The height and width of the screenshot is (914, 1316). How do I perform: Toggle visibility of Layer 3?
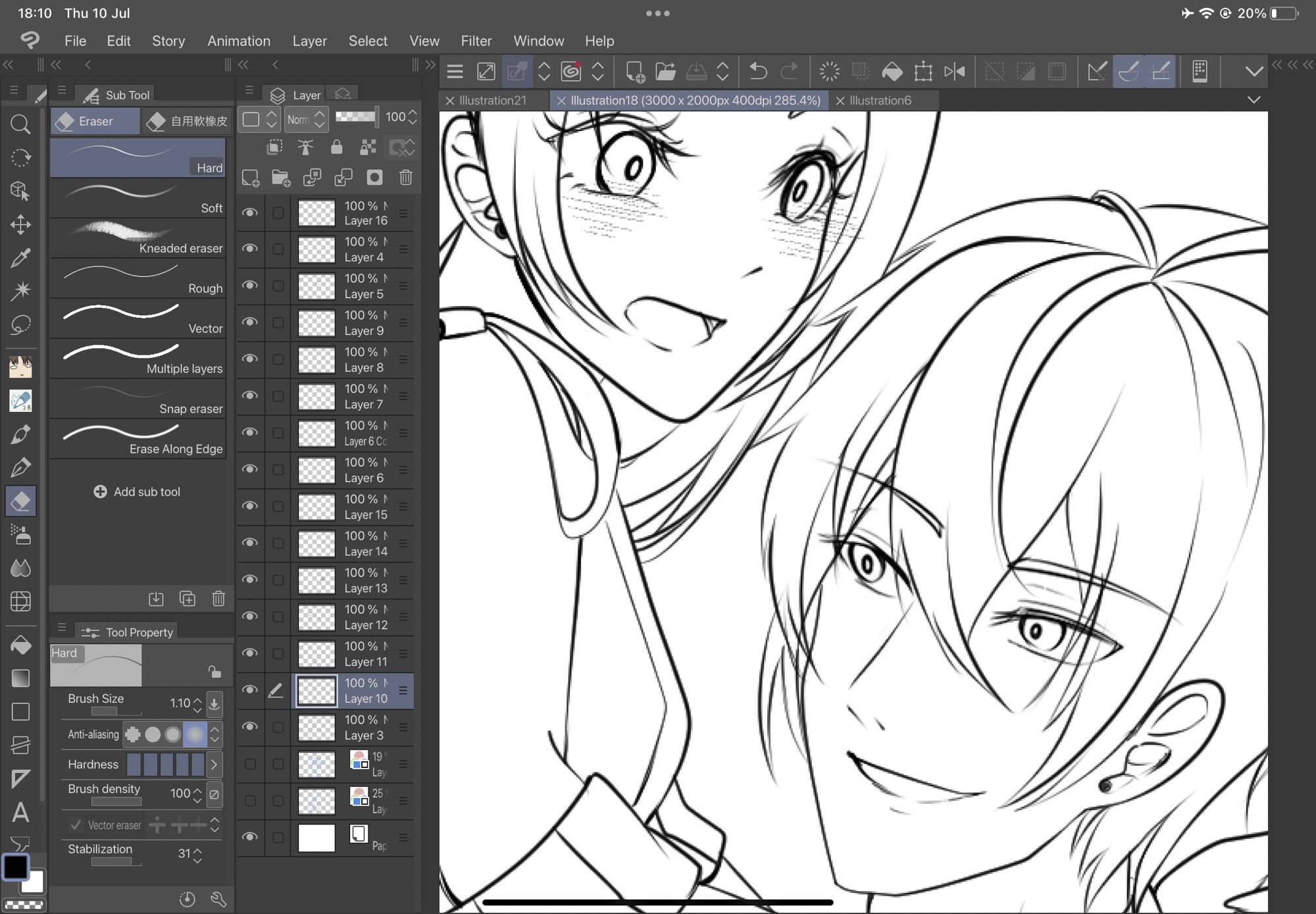tap(250, 727)
